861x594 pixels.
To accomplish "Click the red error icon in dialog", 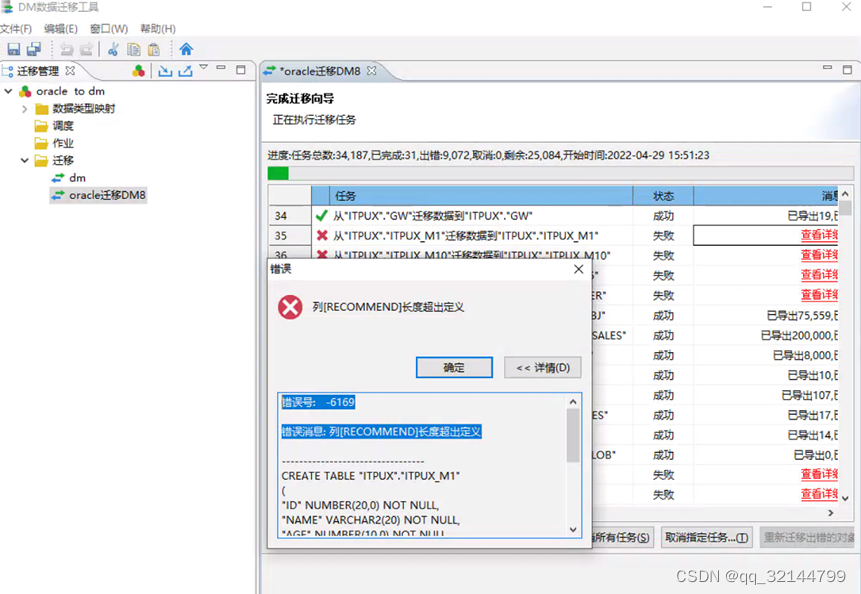I will point(290,307).
